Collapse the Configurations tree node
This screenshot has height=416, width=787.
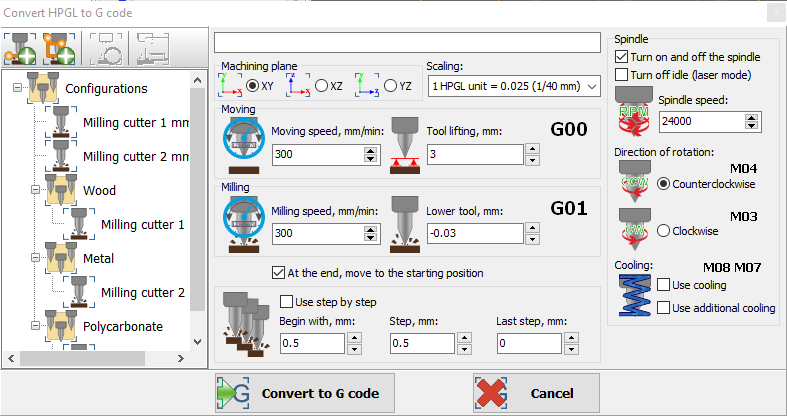(x=18, y=88)
